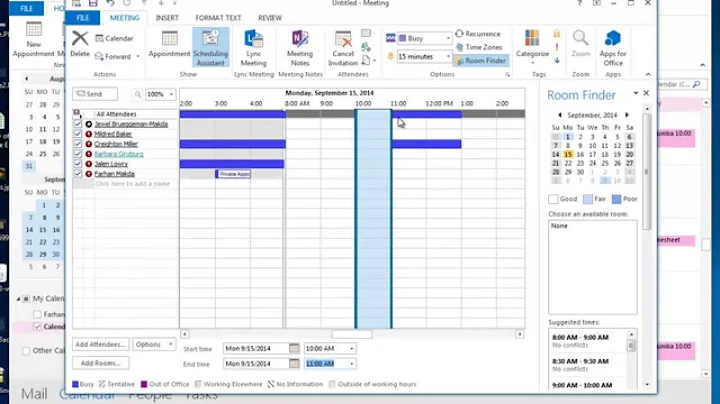720x404 pixels.
Task: Select suggested time 8:00 AM - 9:00 AM
Action: point(588,341)
